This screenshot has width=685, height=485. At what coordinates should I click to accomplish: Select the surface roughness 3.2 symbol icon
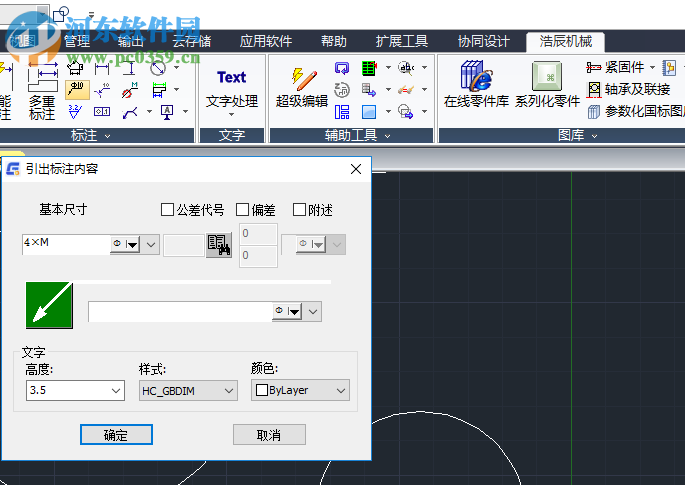[75, 112]
